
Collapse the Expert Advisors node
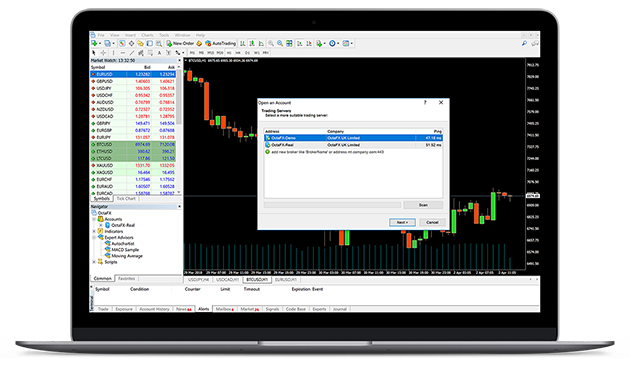pyautogui.click(x=94, y=238)
